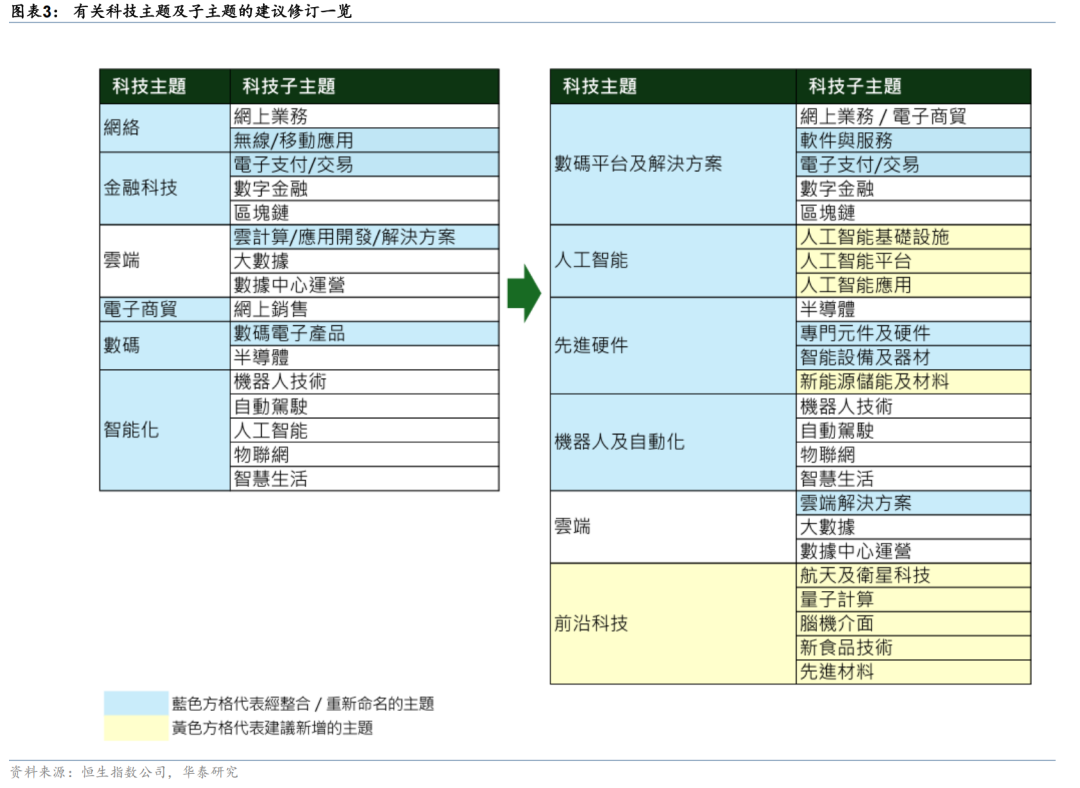Click the chart title '有关科技主题及子主题的建议修订一览'

(x=212, y=11)
